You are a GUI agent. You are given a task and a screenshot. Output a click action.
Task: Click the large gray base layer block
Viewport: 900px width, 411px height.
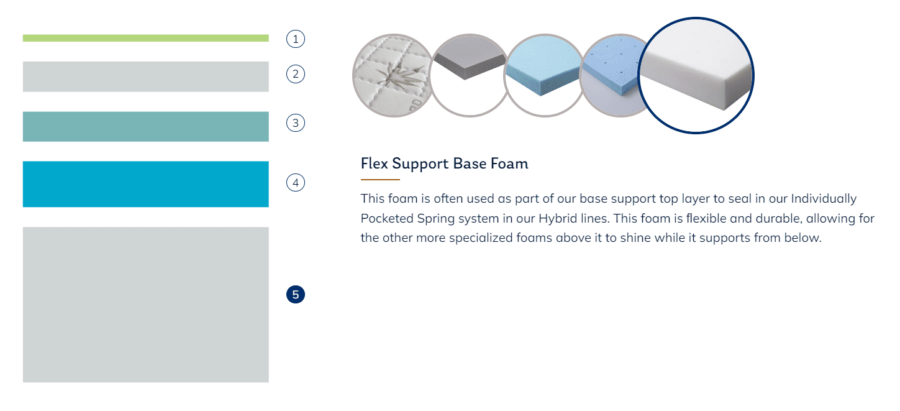(x=146, y=304)
